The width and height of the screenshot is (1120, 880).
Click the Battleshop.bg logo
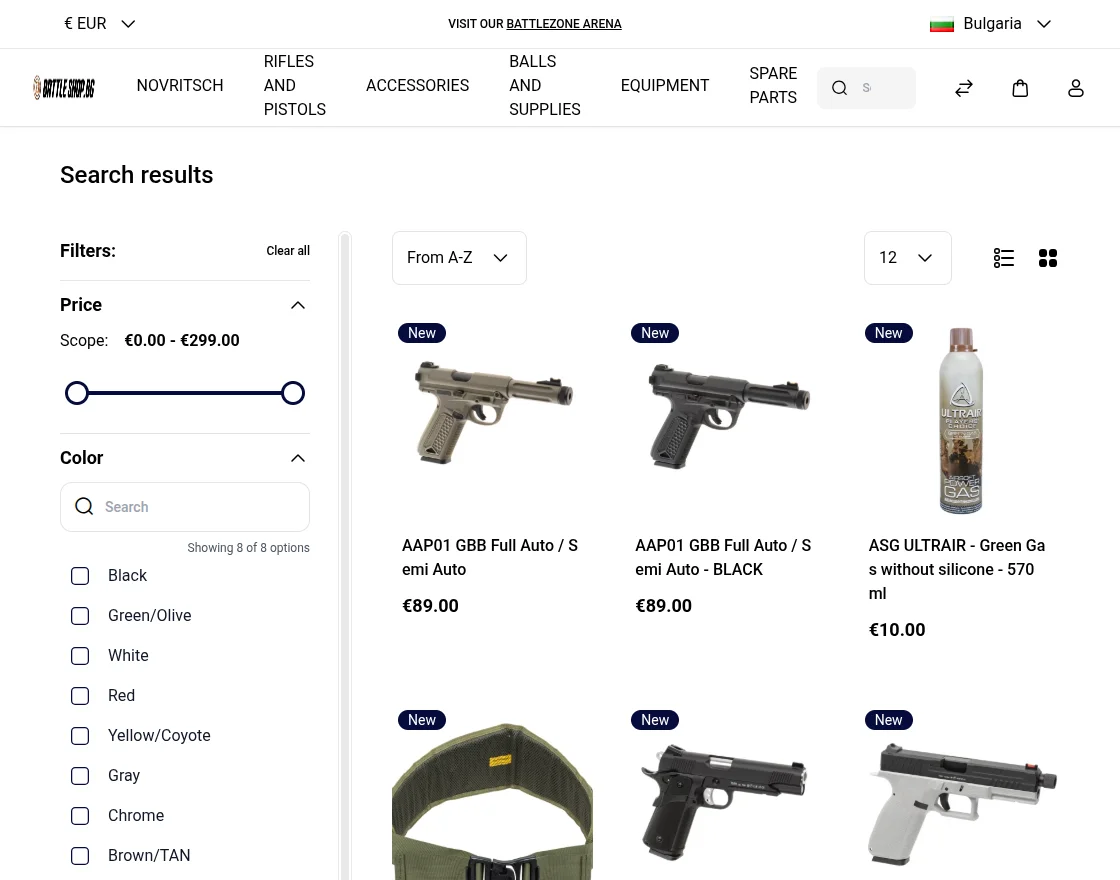point(63,87)
